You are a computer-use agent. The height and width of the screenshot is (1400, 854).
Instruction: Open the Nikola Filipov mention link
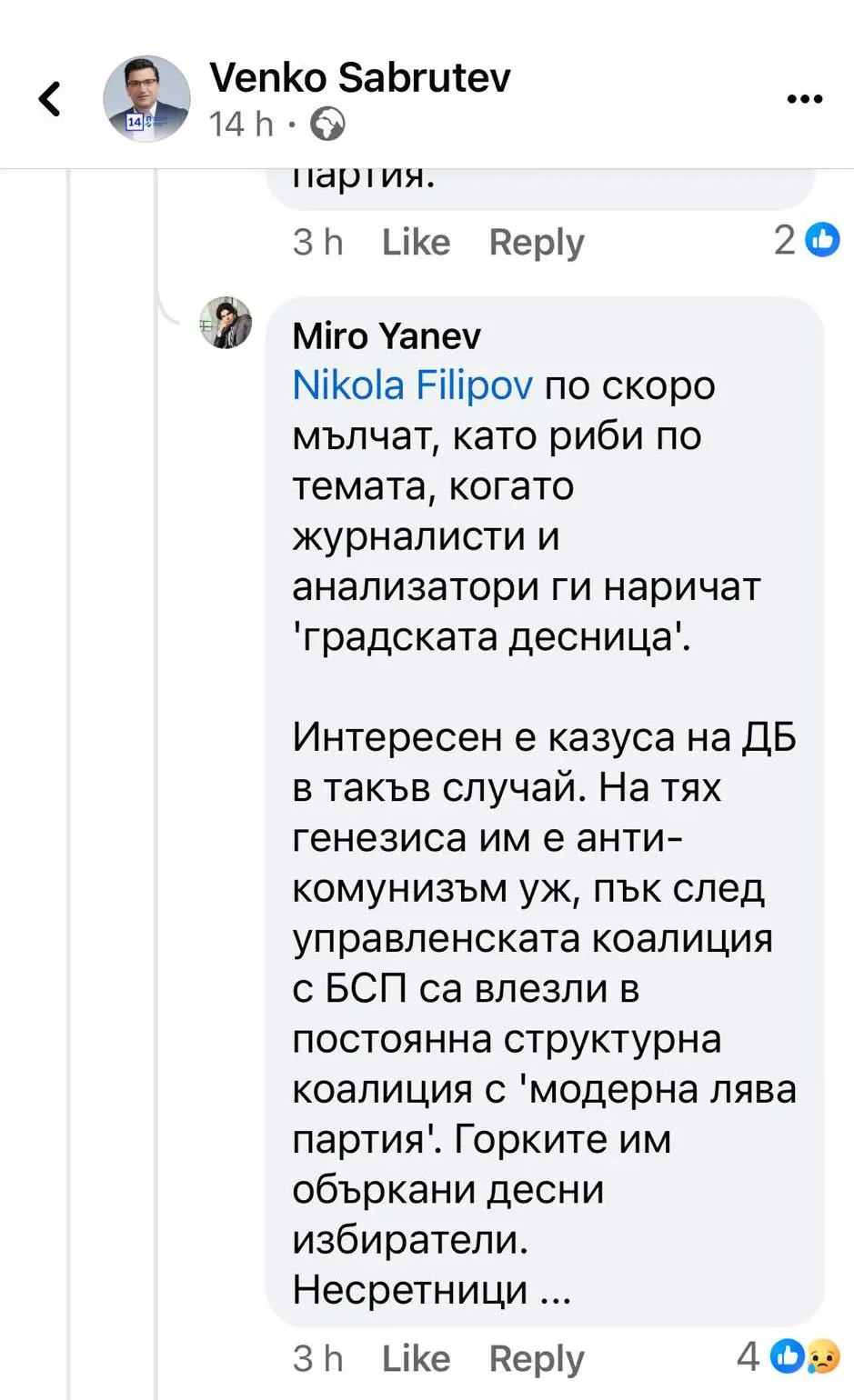tap(412, 385)
